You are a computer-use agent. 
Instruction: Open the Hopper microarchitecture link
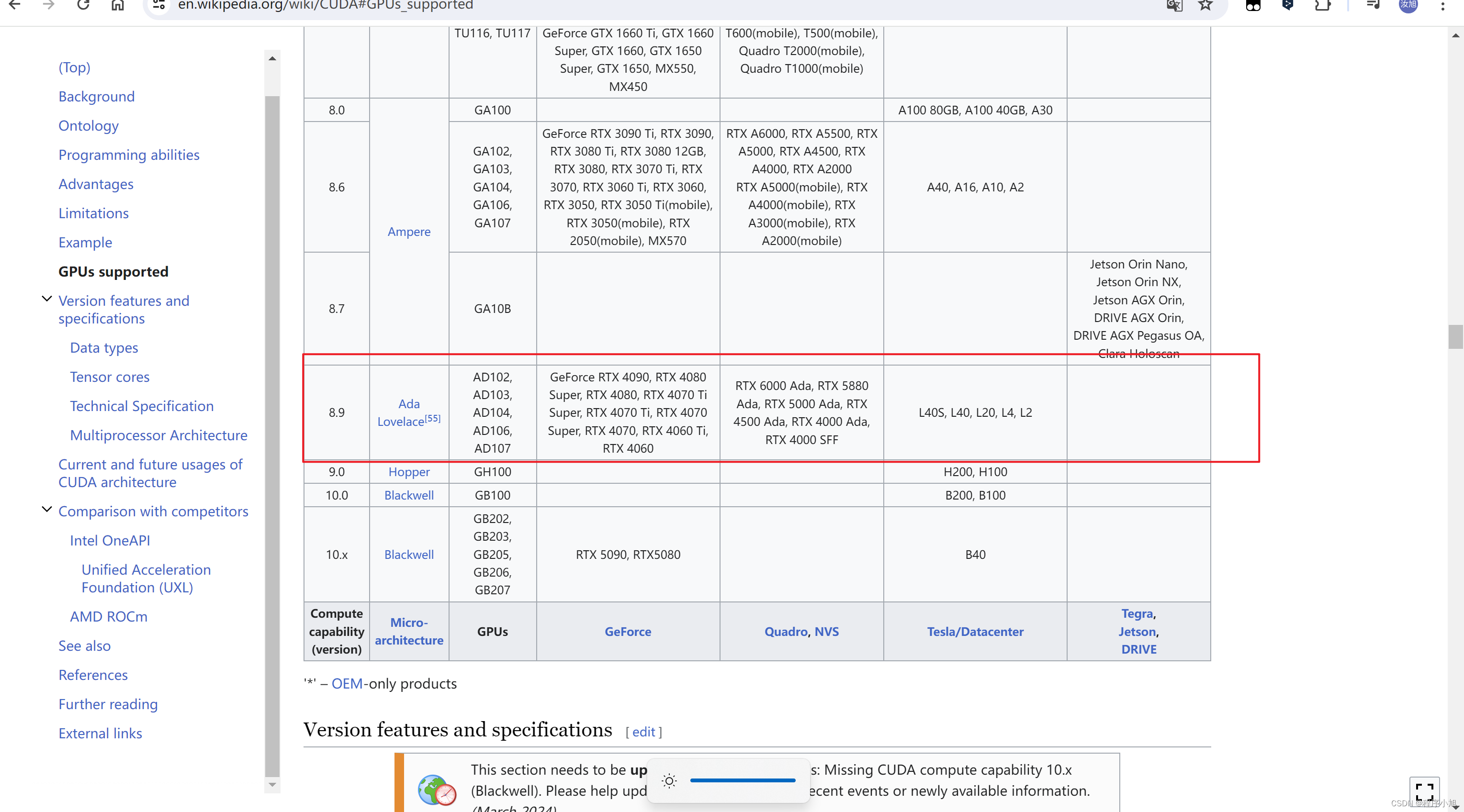pyautogui.click(x=409, y=472)
